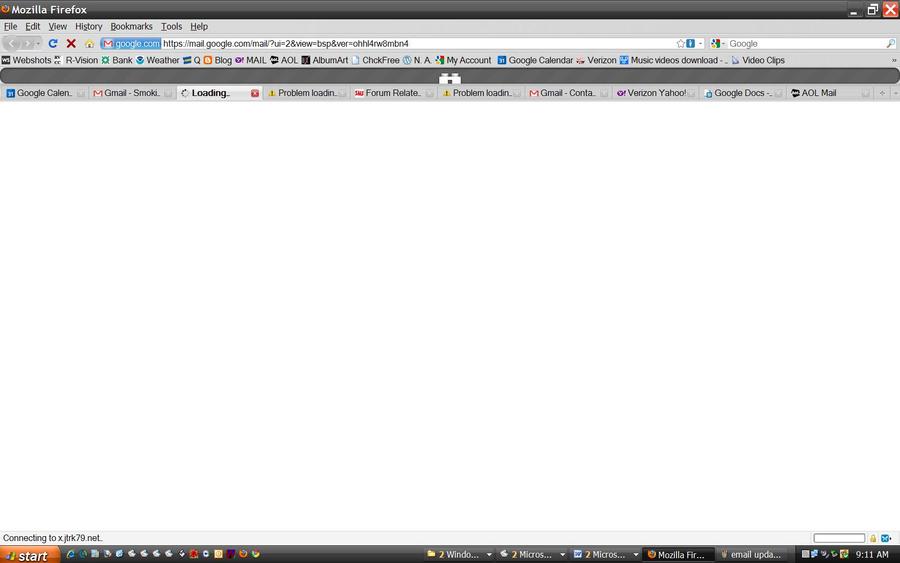Viewport: 900px width, 563px height.
Task: Switch to Gmail - Smoki.. tab
Action: pyautogui.click(x=132, y=93)
